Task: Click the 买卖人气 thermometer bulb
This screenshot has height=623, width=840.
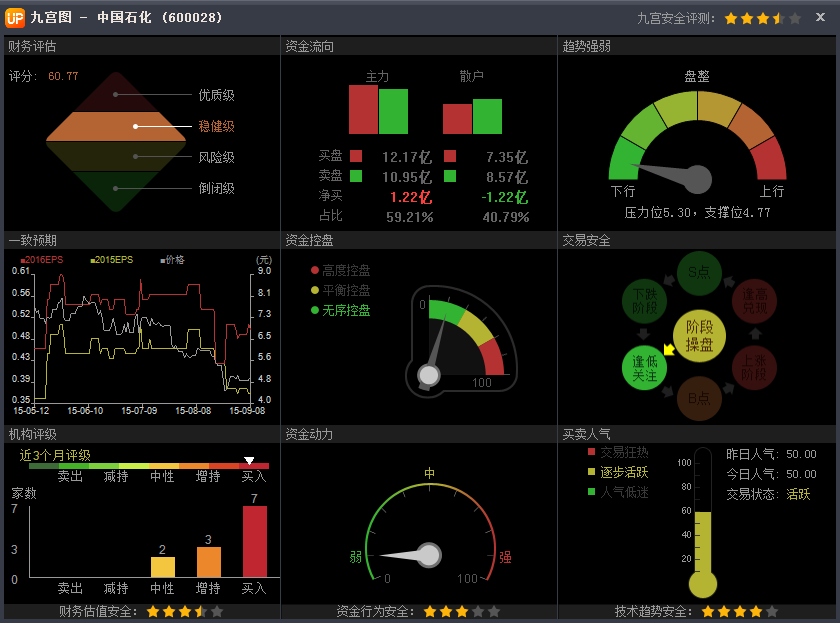Action: pos(703,584)
